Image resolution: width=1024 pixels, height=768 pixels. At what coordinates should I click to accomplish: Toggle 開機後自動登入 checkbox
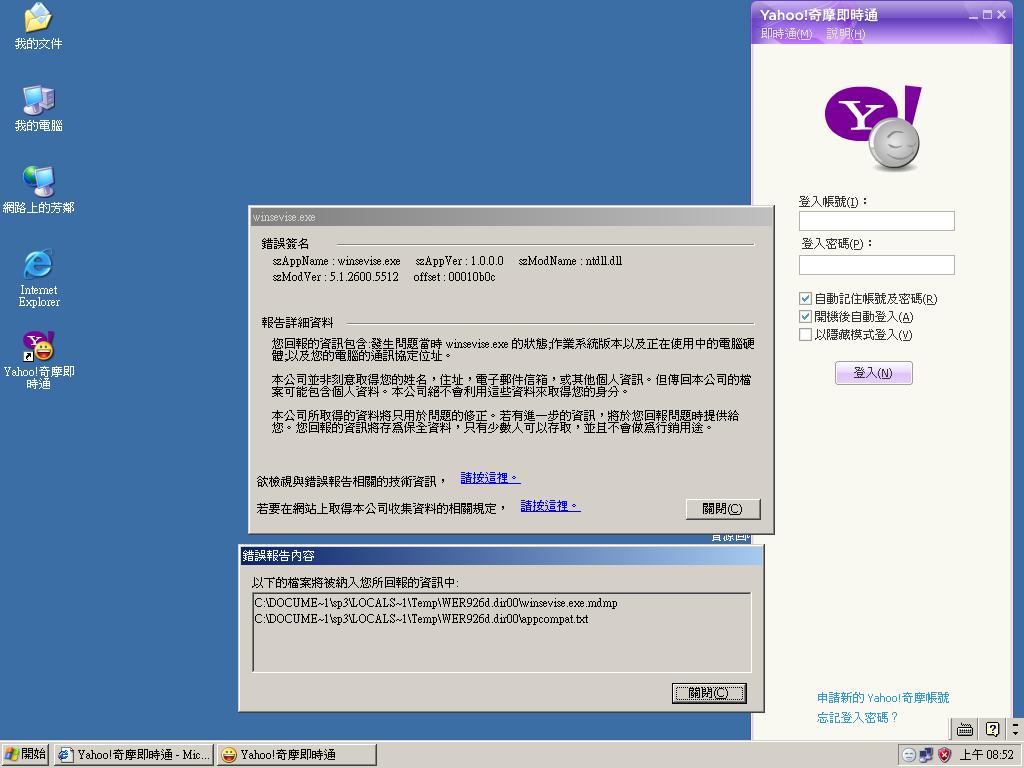(806, 317)
